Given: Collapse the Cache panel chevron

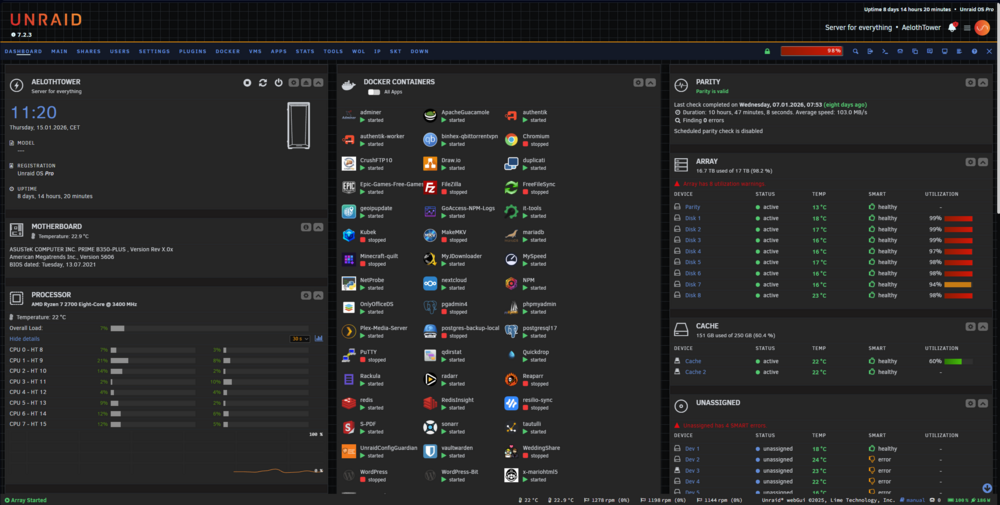Looking at the screenshot, I should 983,326.
